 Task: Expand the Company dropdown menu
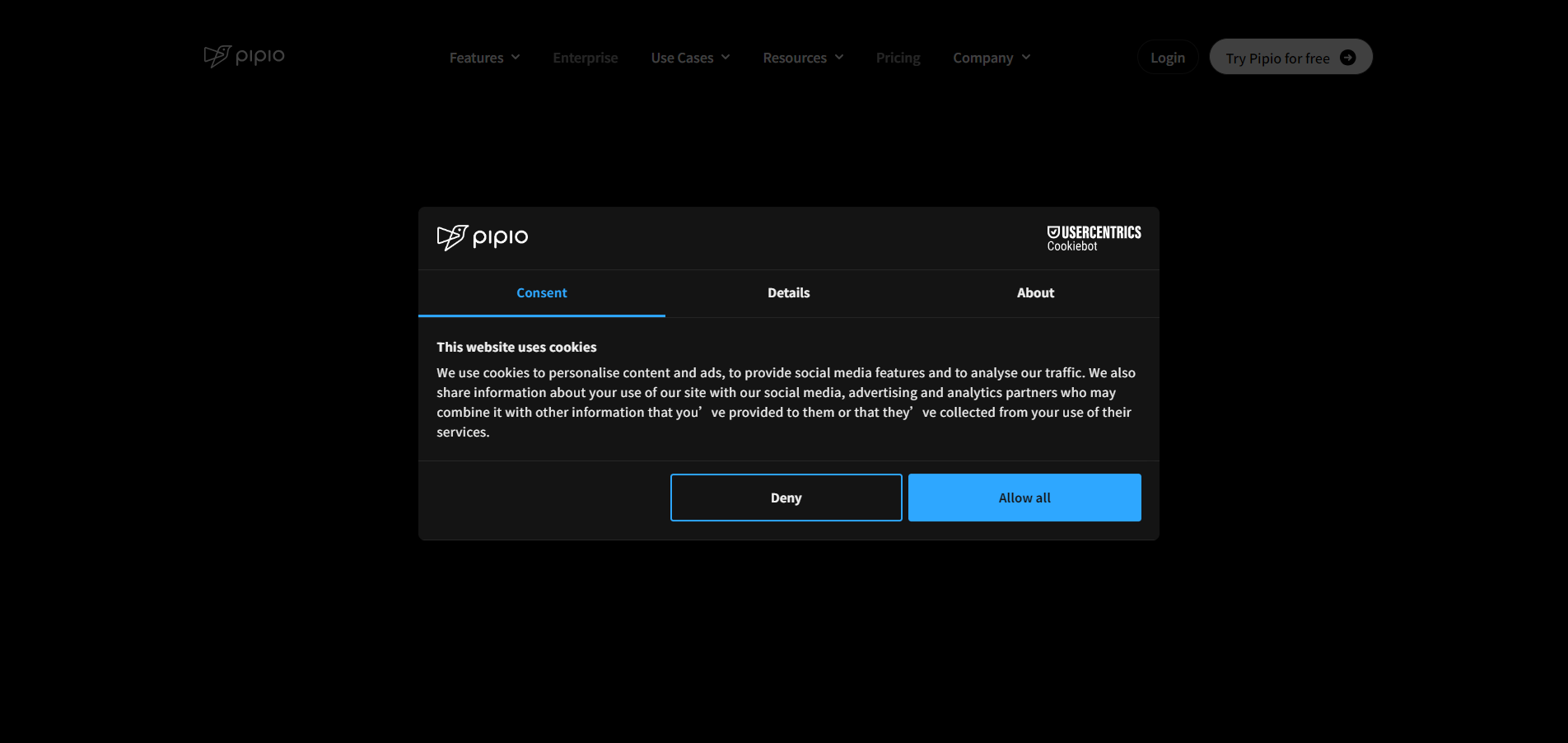pos(992,58)
